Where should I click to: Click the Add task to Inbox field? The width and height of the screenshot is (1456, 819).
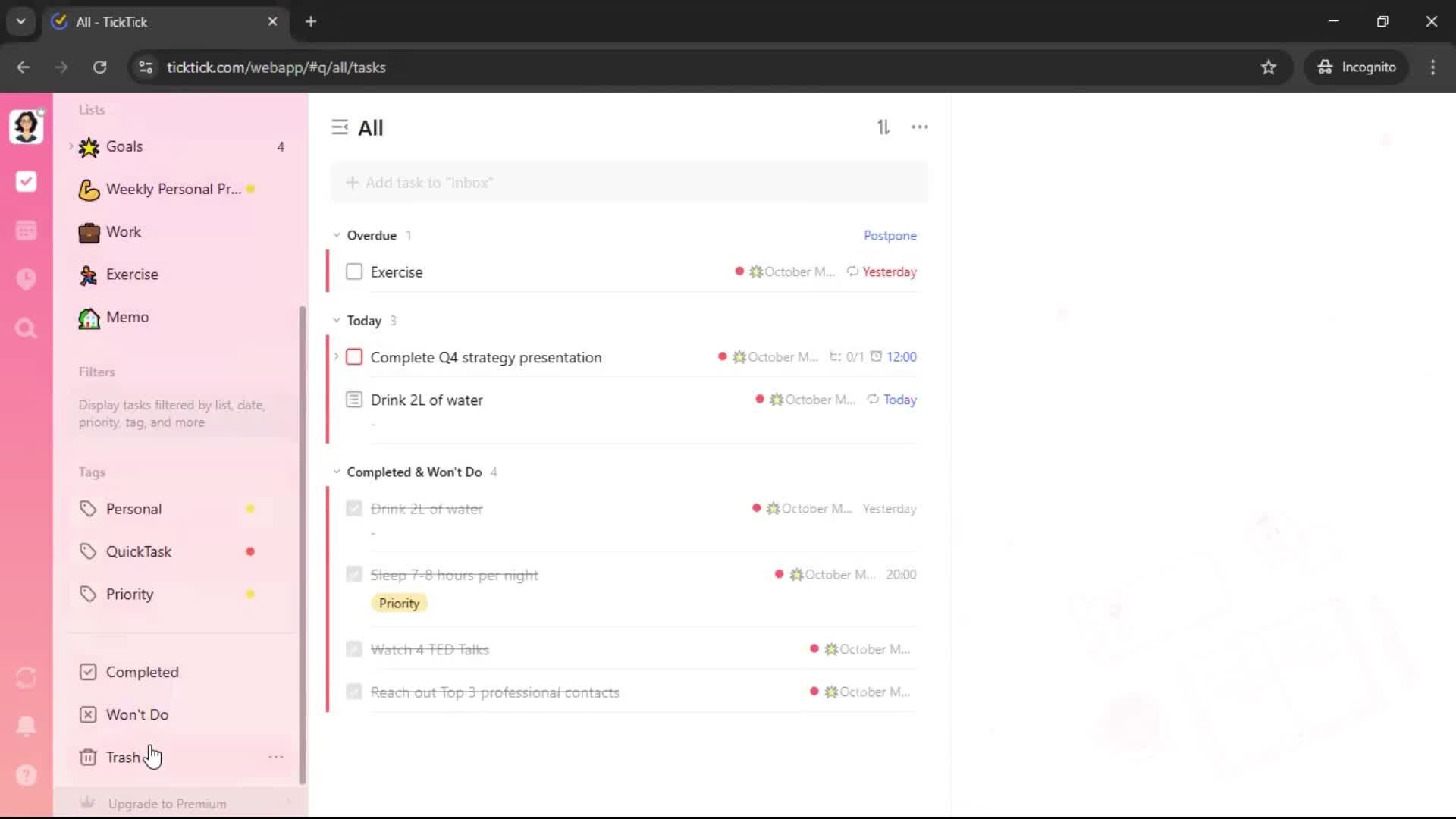629,183
